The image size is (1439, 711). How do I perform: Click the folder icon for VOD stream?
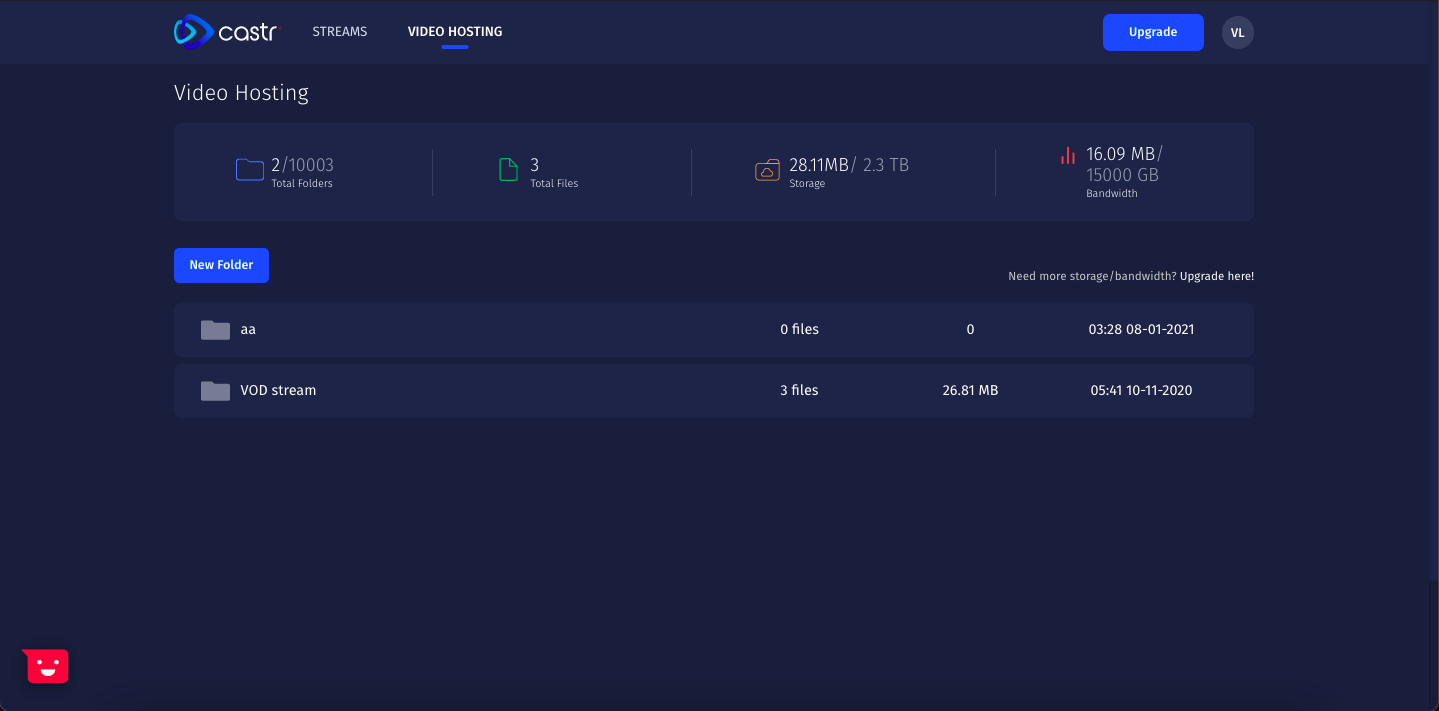pos(215,391)
